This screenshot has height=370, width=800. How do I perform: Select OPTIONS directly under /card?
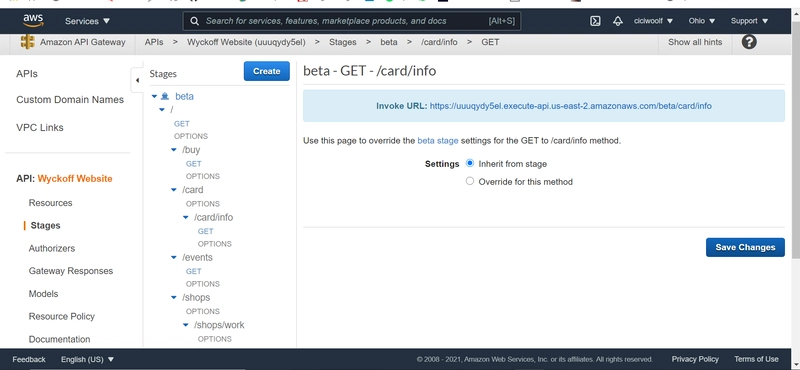click(x=203, y=204)
